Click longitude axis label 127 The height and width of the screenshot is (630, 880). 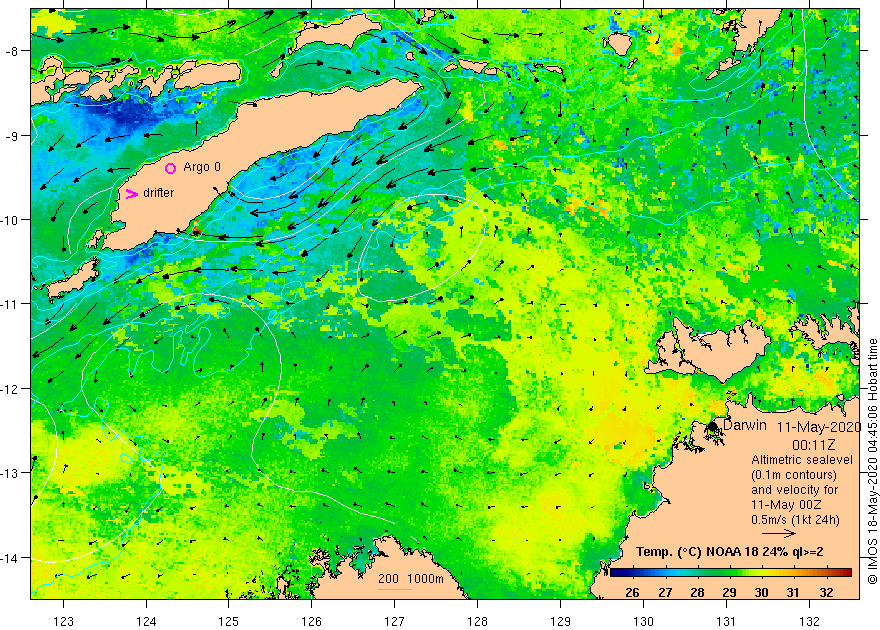click(x=395, y=621)
